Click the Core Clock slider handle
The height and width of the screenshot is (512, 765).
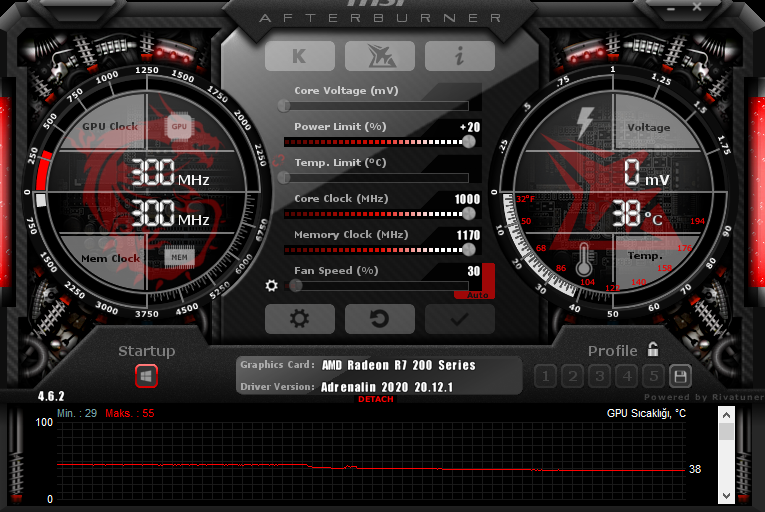coord(468,213)
